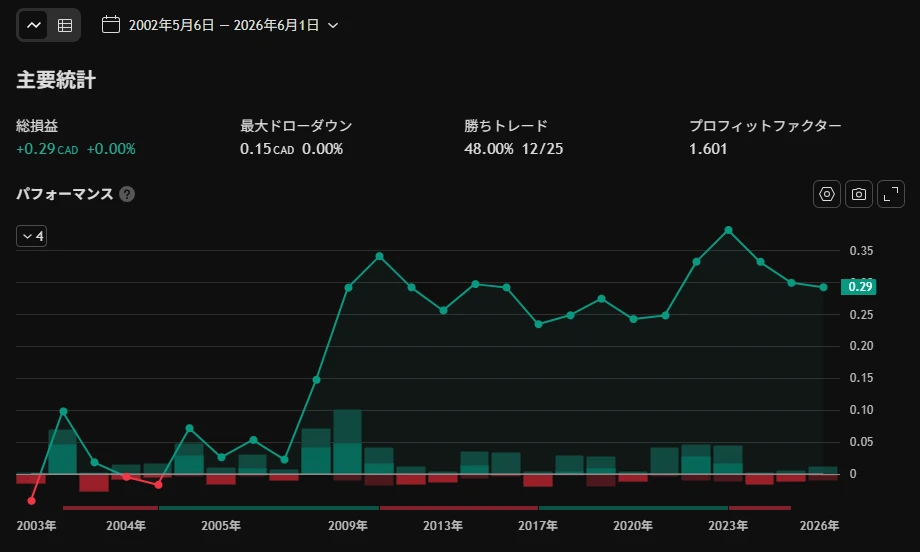
Task: Click the red loss bar near 2017年
Action: point(538,480)
